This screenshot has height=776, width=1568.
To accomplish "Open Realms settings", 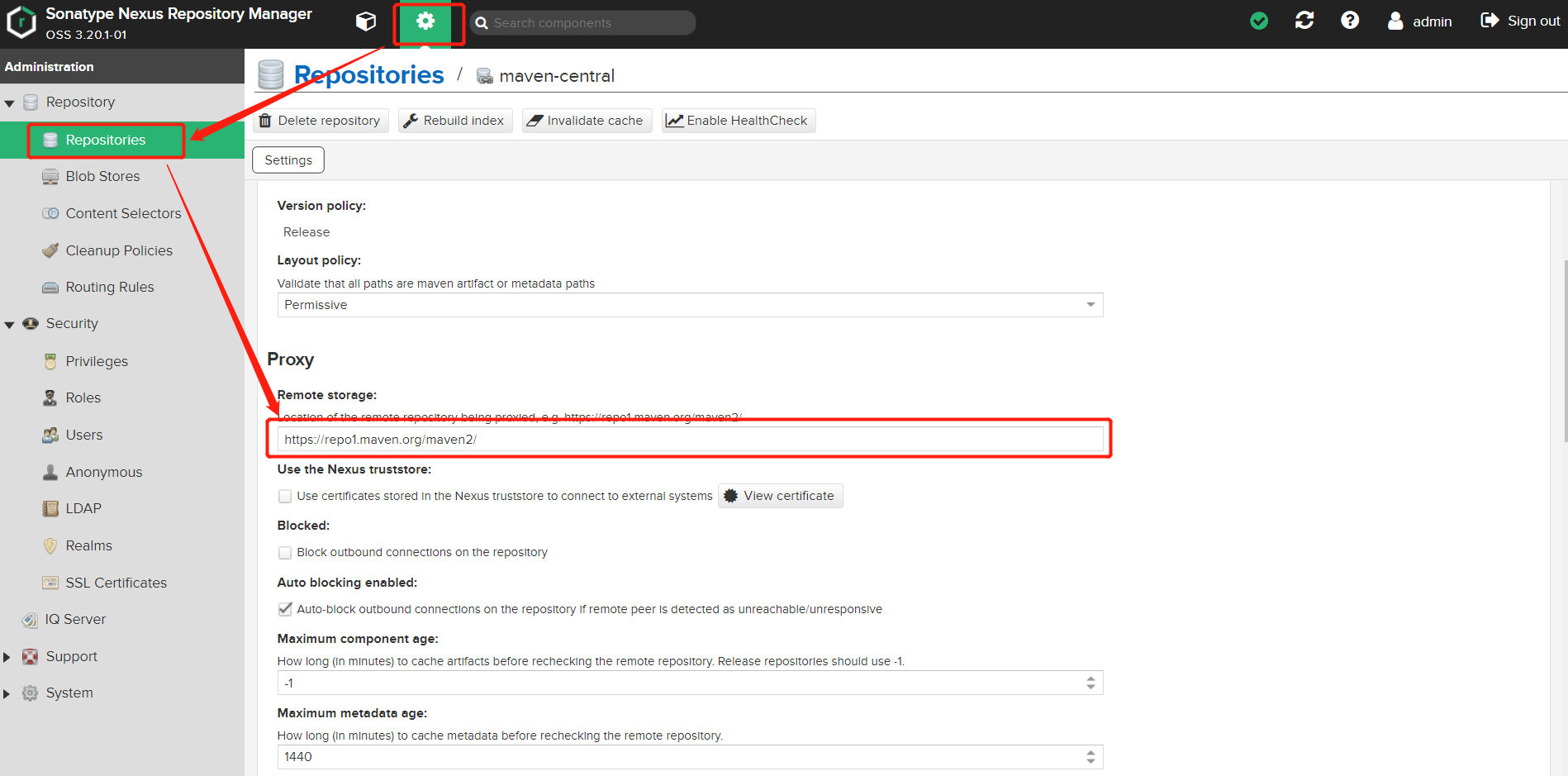I will tap(88, 545).
